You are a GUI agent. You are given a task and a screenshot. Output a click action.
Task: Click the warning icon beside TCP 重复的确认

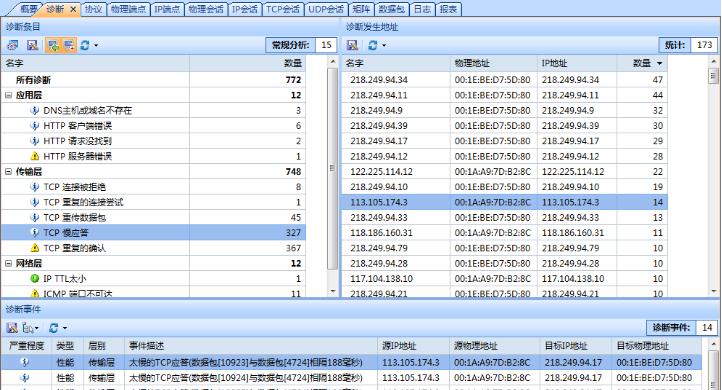[34, 248]
